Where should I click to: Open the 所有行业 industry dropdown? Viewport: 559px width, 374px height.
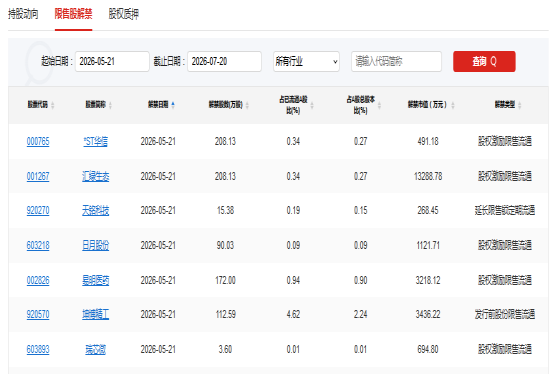(x=306, y=61)
